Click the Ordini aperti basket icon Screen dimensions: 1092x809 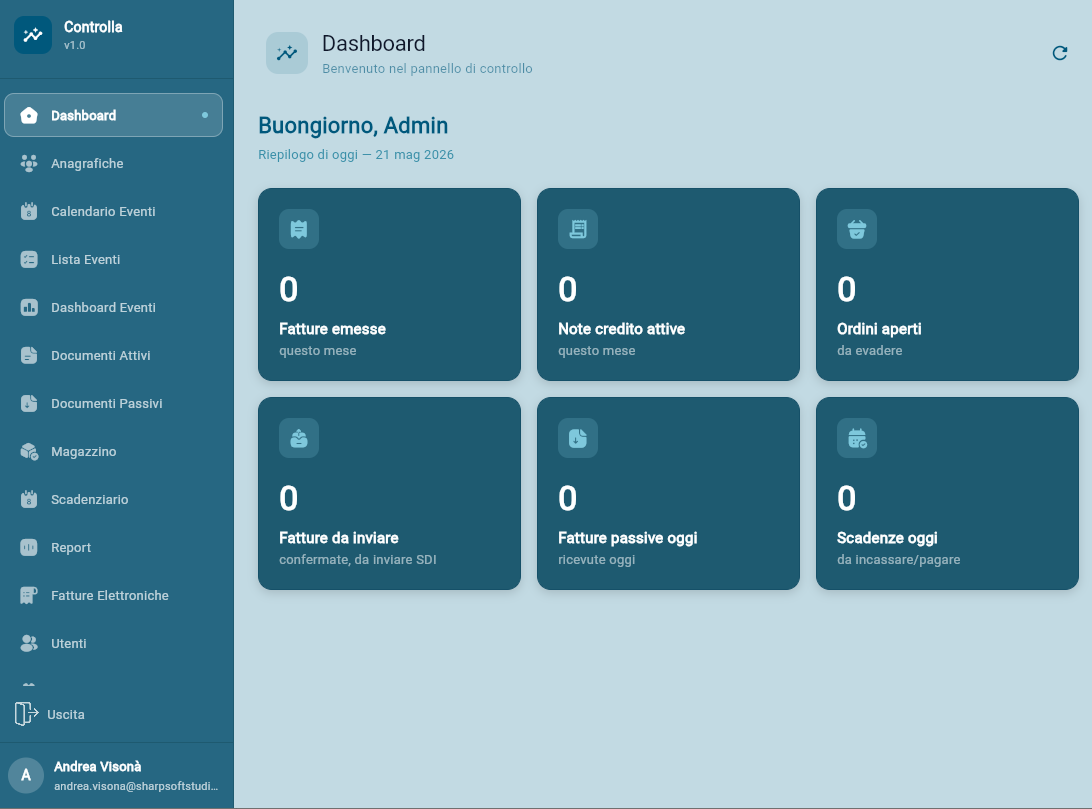pyautogui.click(x=857, y=229)
